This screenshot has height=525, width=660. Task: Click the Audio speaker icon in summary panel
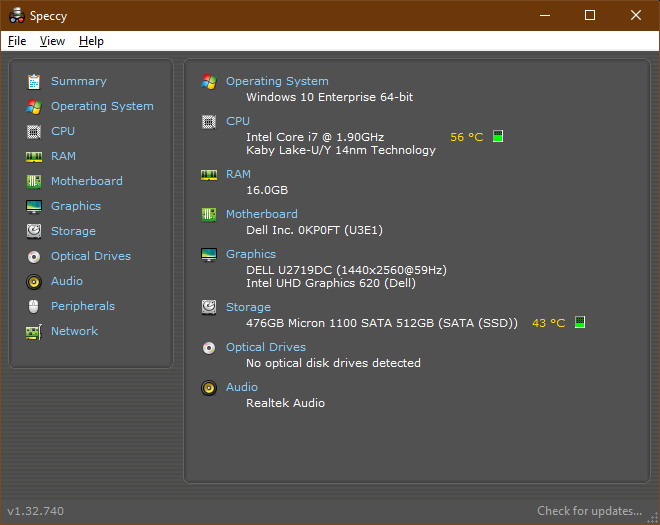[209, 388]
